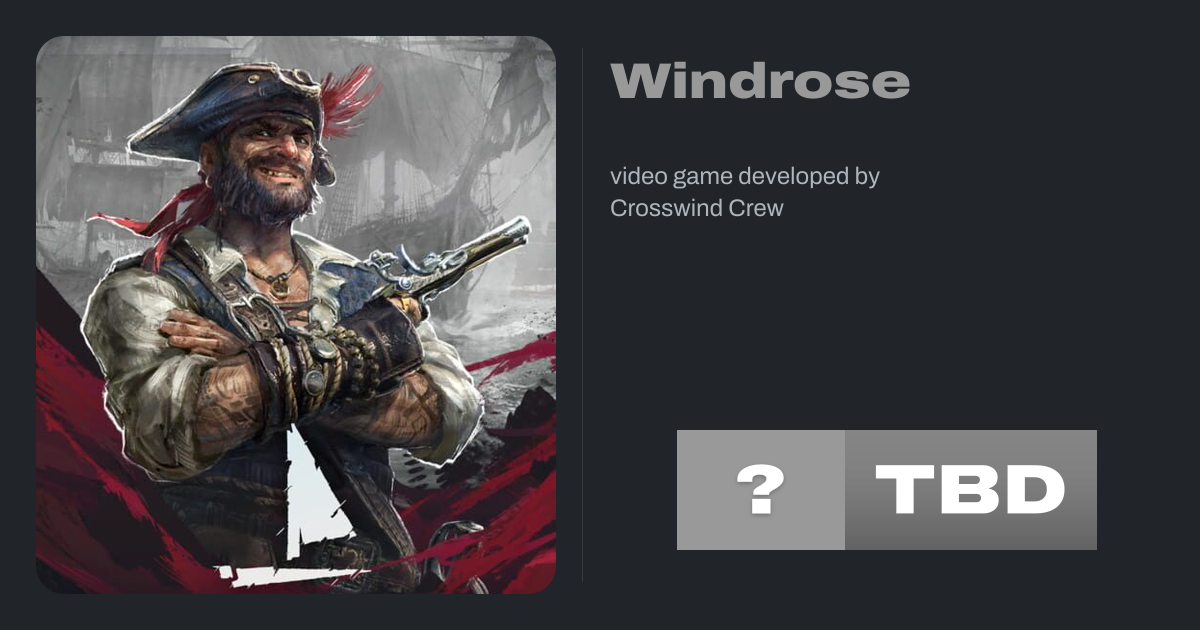This screenshot has width=1200, height=630.
Task: Click the 'video game developed by' text
Action: (x=745, y=177)
